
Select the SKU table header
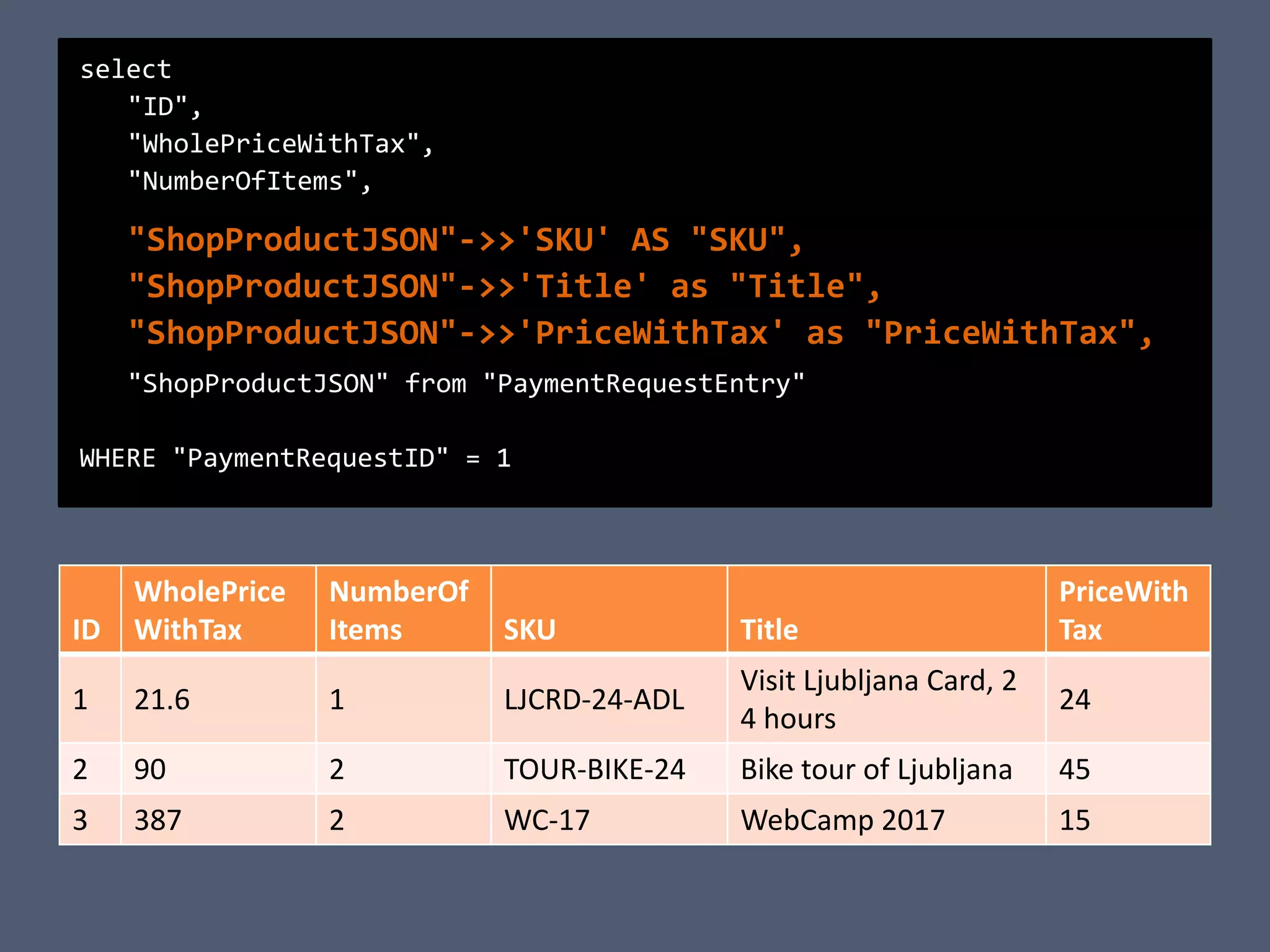[x=530, y=630]
